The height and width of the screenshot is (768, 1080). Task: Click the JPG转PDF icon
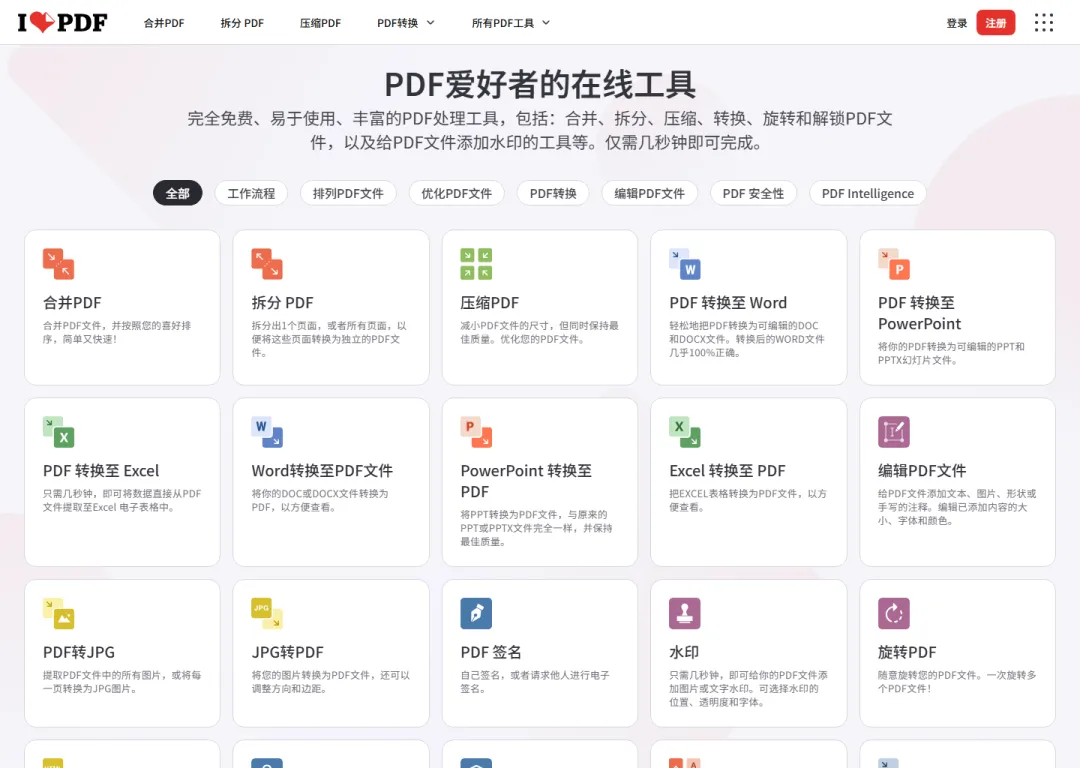click(267, 613)
